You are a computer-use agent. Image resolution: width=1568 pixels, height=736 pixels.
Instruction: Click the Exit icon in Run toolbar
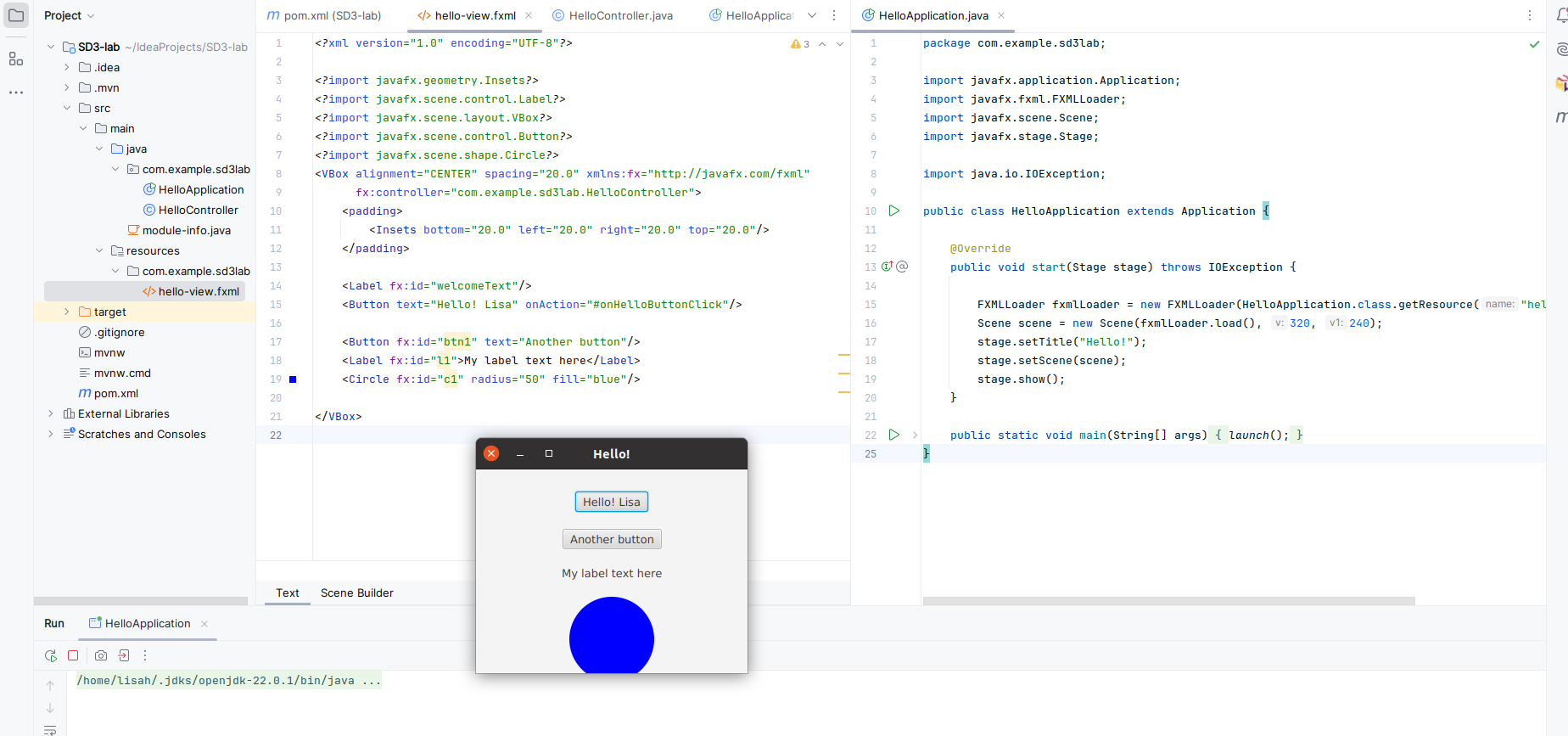pyautogui.click(x=124, y=655)
